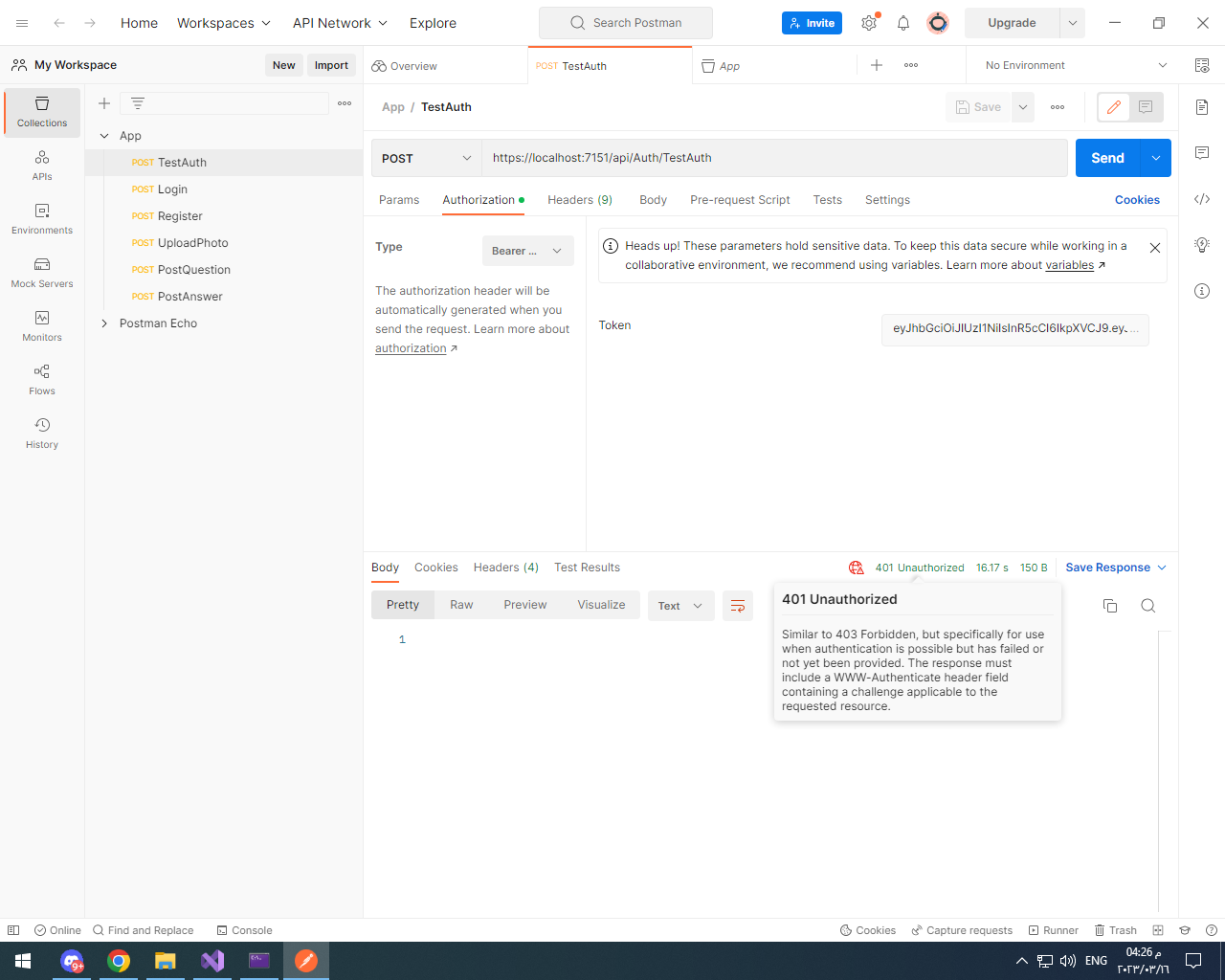Image resolution: width=1225 pixels, height=980 pixels.
Task: Open the POST method dropdown
Action: coord(426,157)
